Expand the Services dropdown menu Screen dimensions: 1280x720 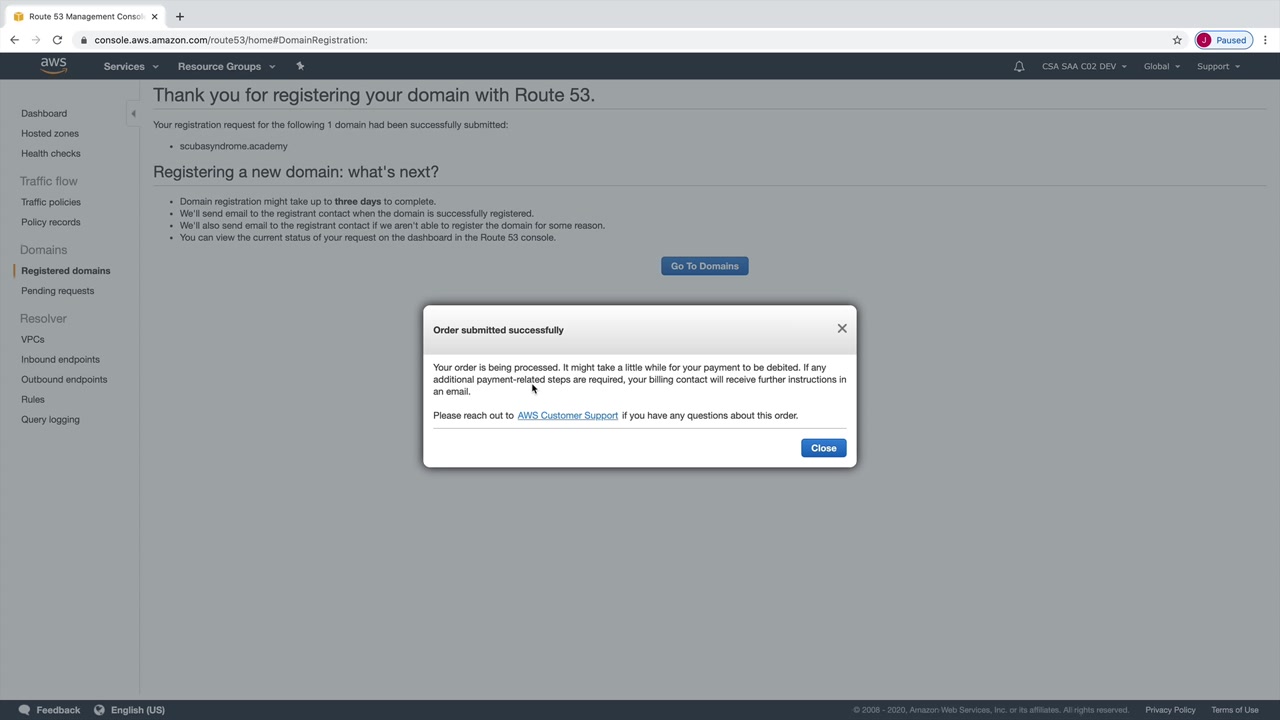(x=131, y=66)
